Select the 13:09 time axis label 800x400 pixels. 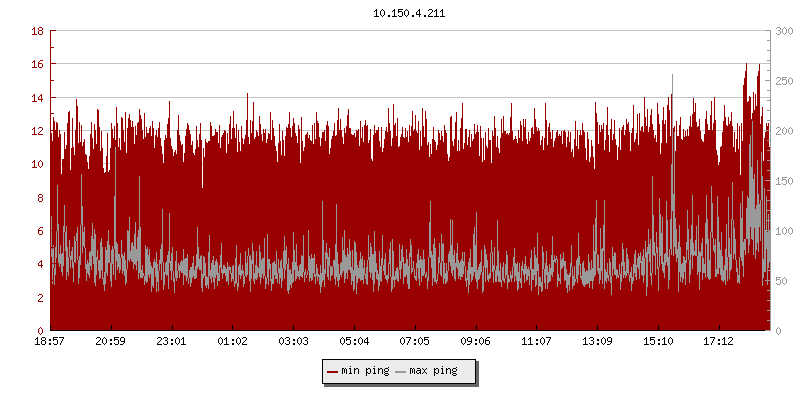(x=597, y=342)
